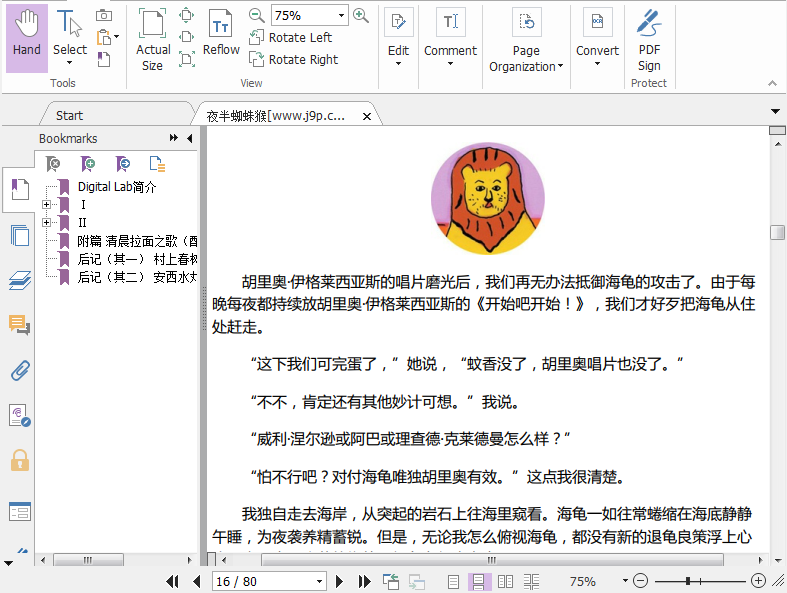
Task: Open the document tab list dropdown
Action: click(x=775, y=111)
